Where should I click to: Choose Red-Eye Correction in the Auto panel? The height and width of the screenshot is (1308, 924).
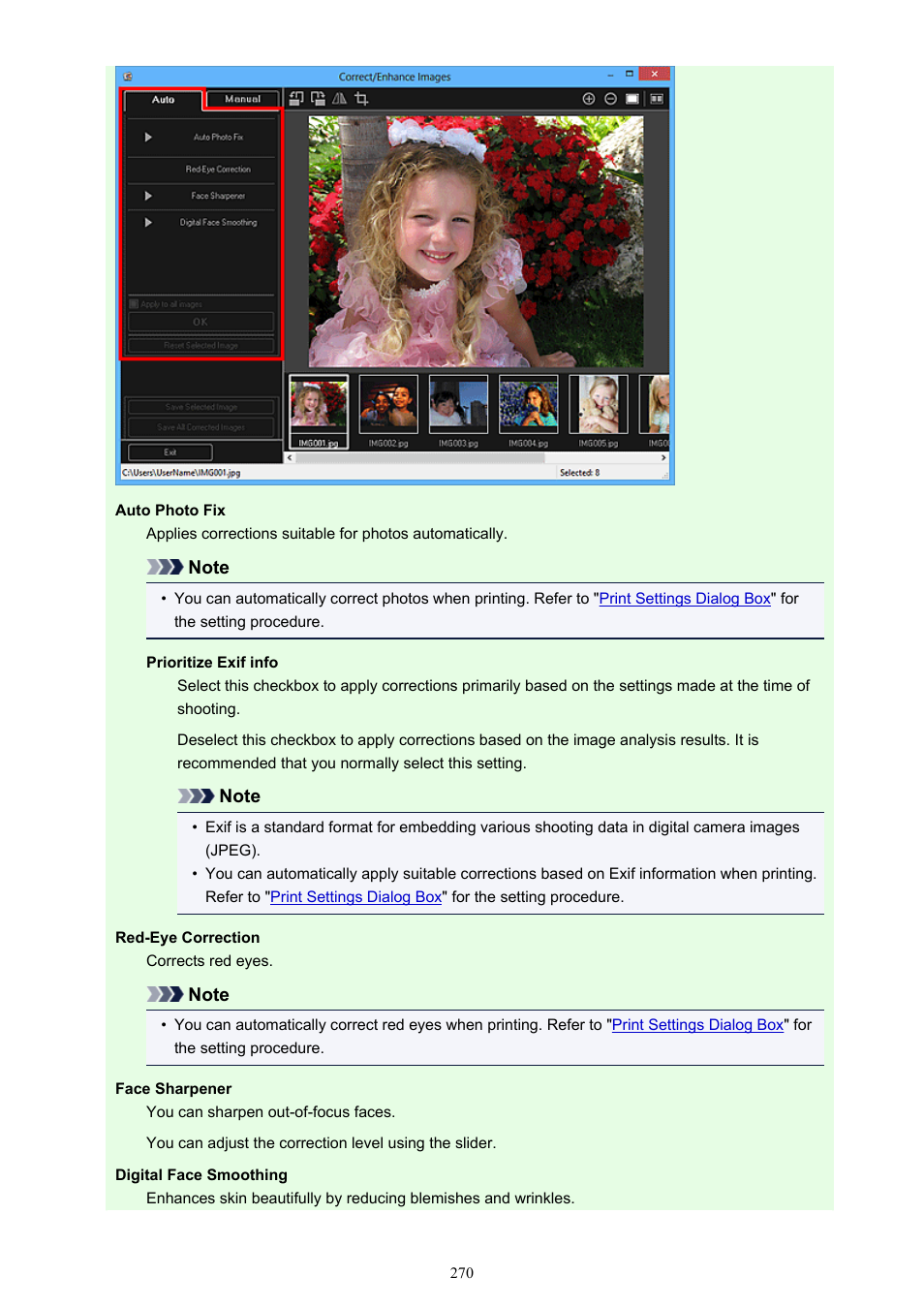tap(218, 170)
